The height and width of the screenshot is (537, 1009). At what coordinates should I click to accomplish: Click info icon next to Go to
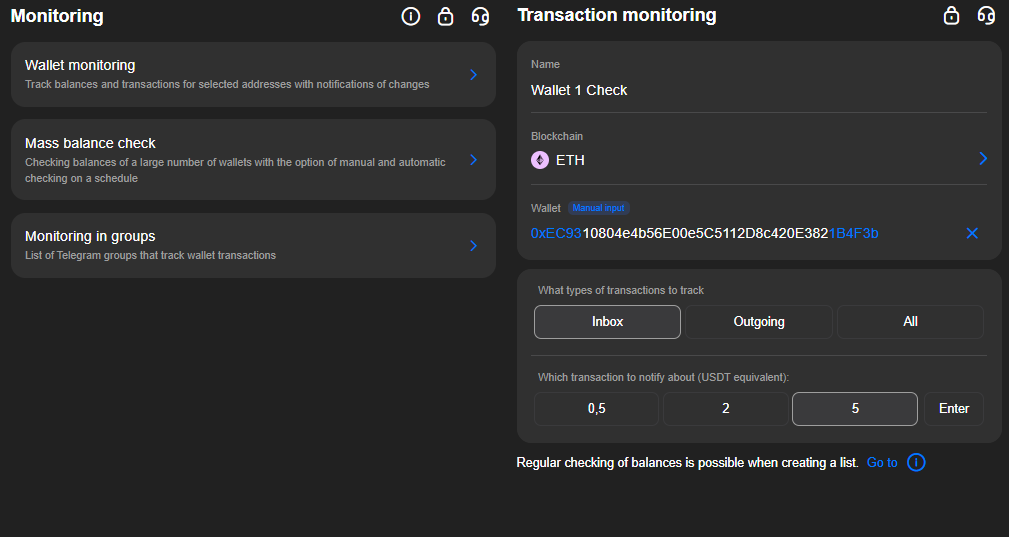(x=916, y=462)
